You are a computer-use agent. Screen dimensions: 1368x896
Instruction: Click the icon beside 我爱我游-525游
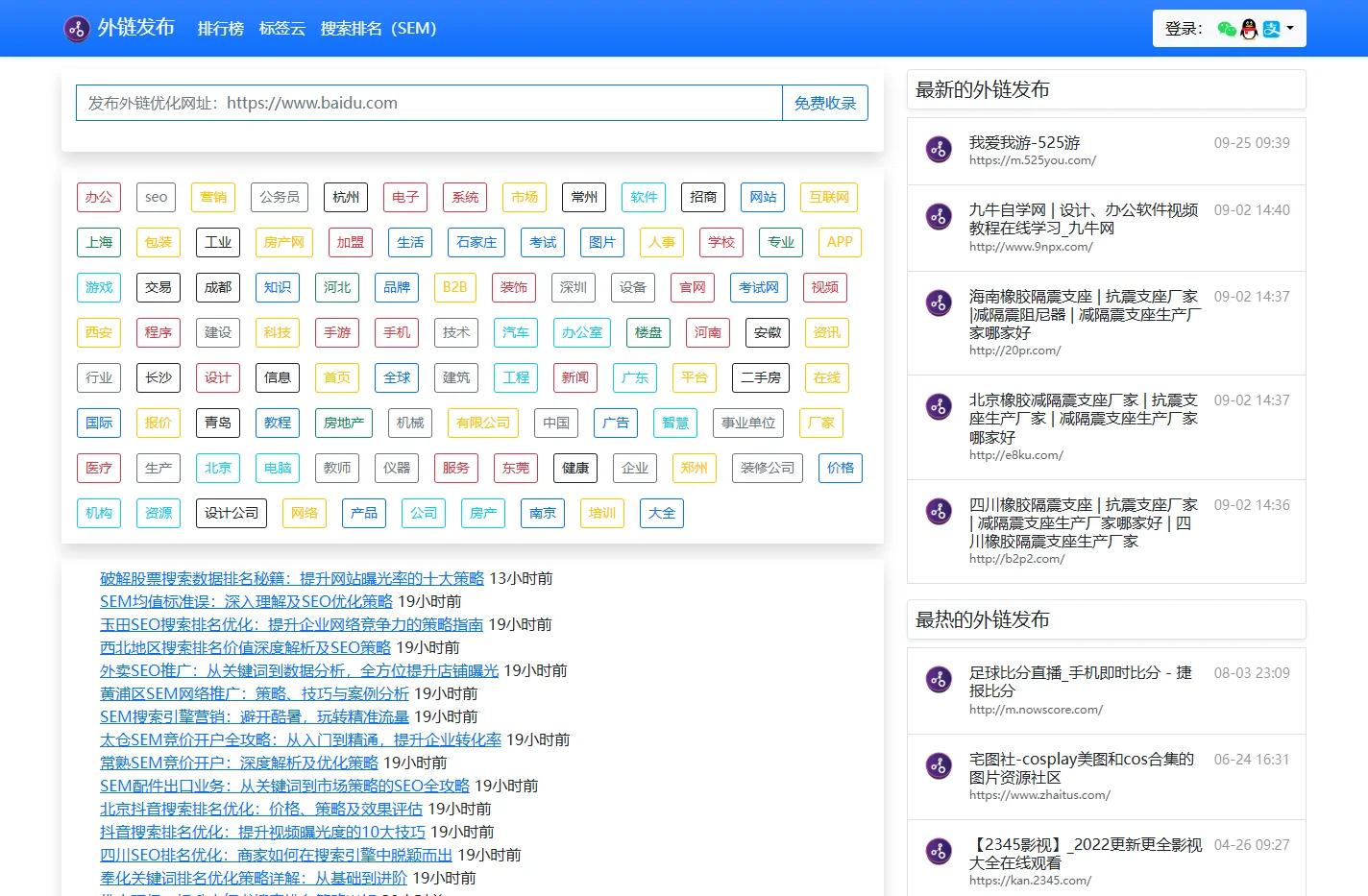[x=939, y=149]
